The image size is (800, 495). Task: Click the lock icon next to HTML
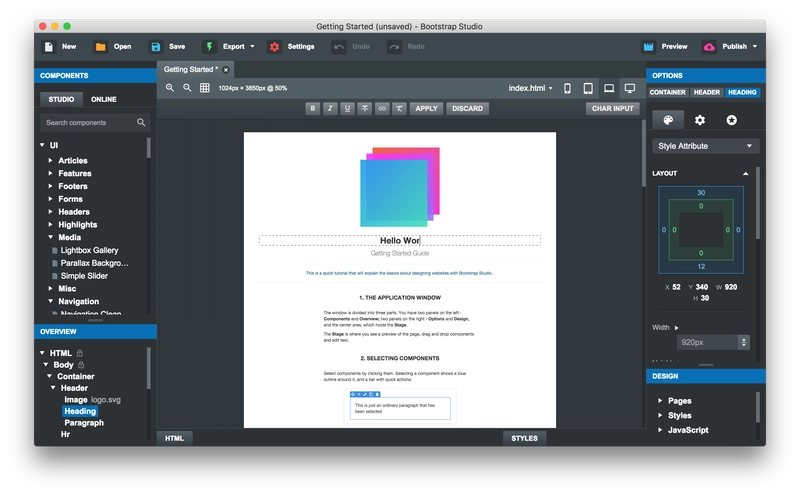tap(80, 353)
